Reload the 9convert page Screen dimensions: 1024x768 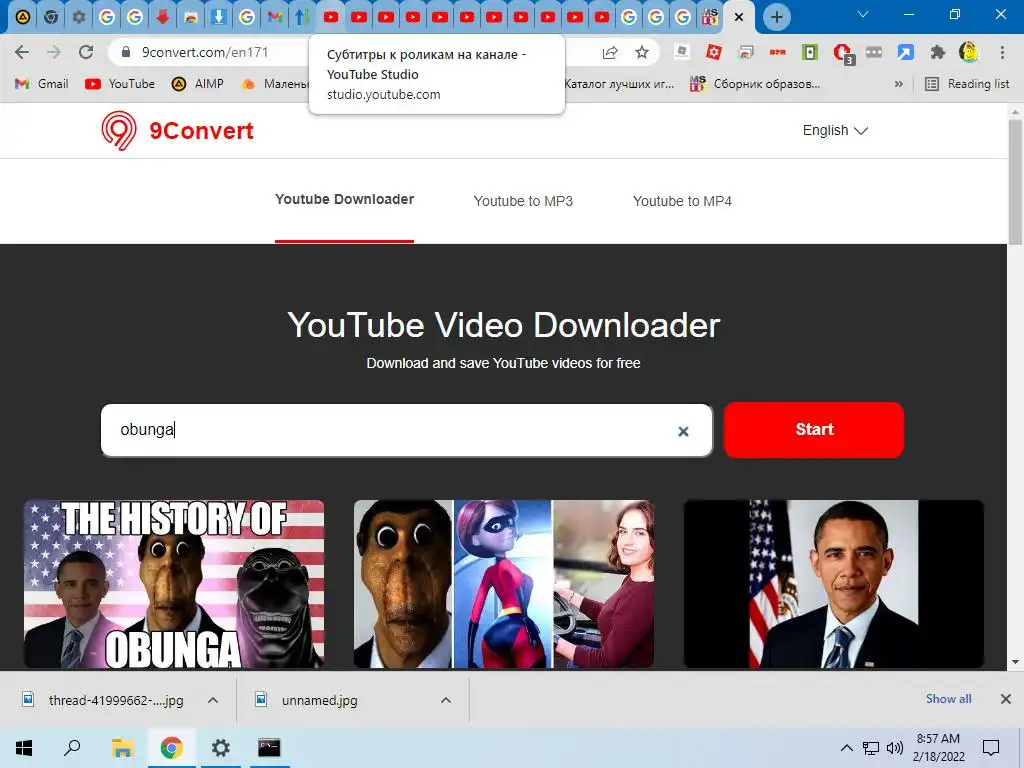(86, 52)
